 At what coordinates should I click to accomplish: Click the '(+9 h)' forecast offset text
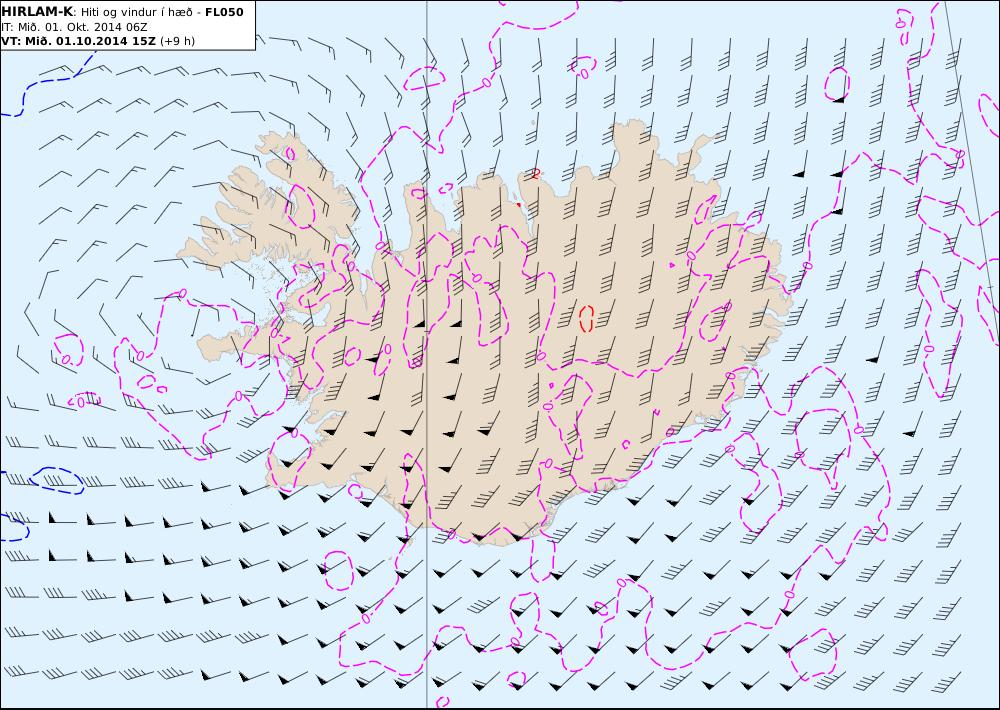178,41
